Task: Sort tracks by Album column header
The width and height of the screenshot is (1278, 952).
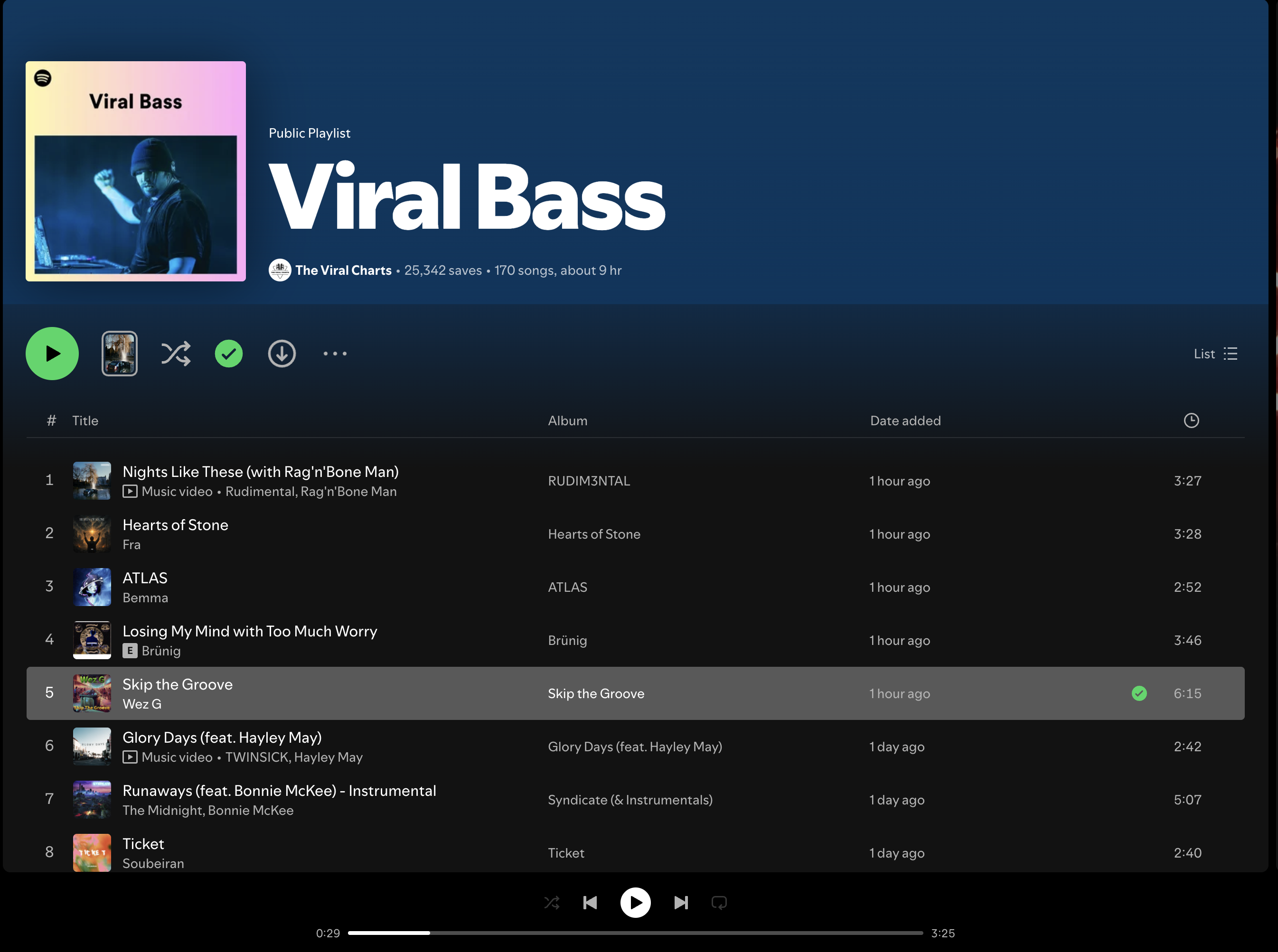Action: [x=567, y=420]
